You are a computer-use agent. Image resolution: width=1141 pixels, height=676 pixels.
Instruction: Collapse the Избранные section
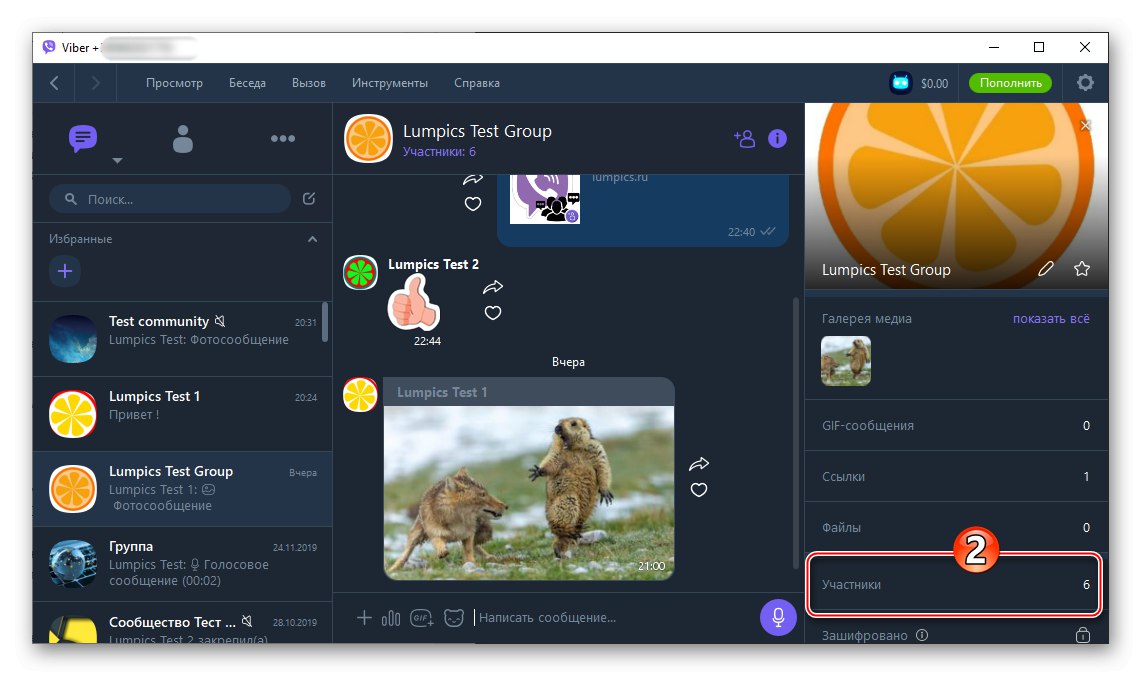pos(312,239)
